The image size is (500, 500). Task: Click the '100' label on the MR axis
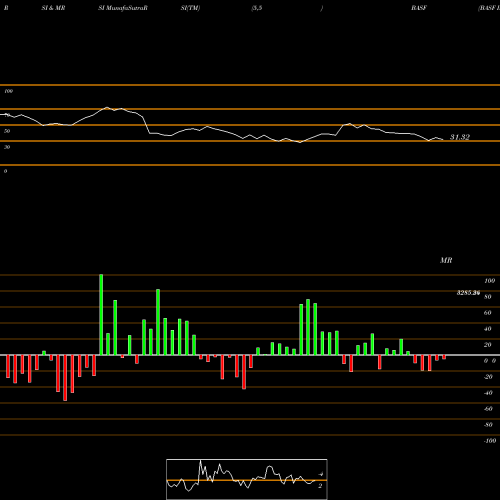[490, 281]
